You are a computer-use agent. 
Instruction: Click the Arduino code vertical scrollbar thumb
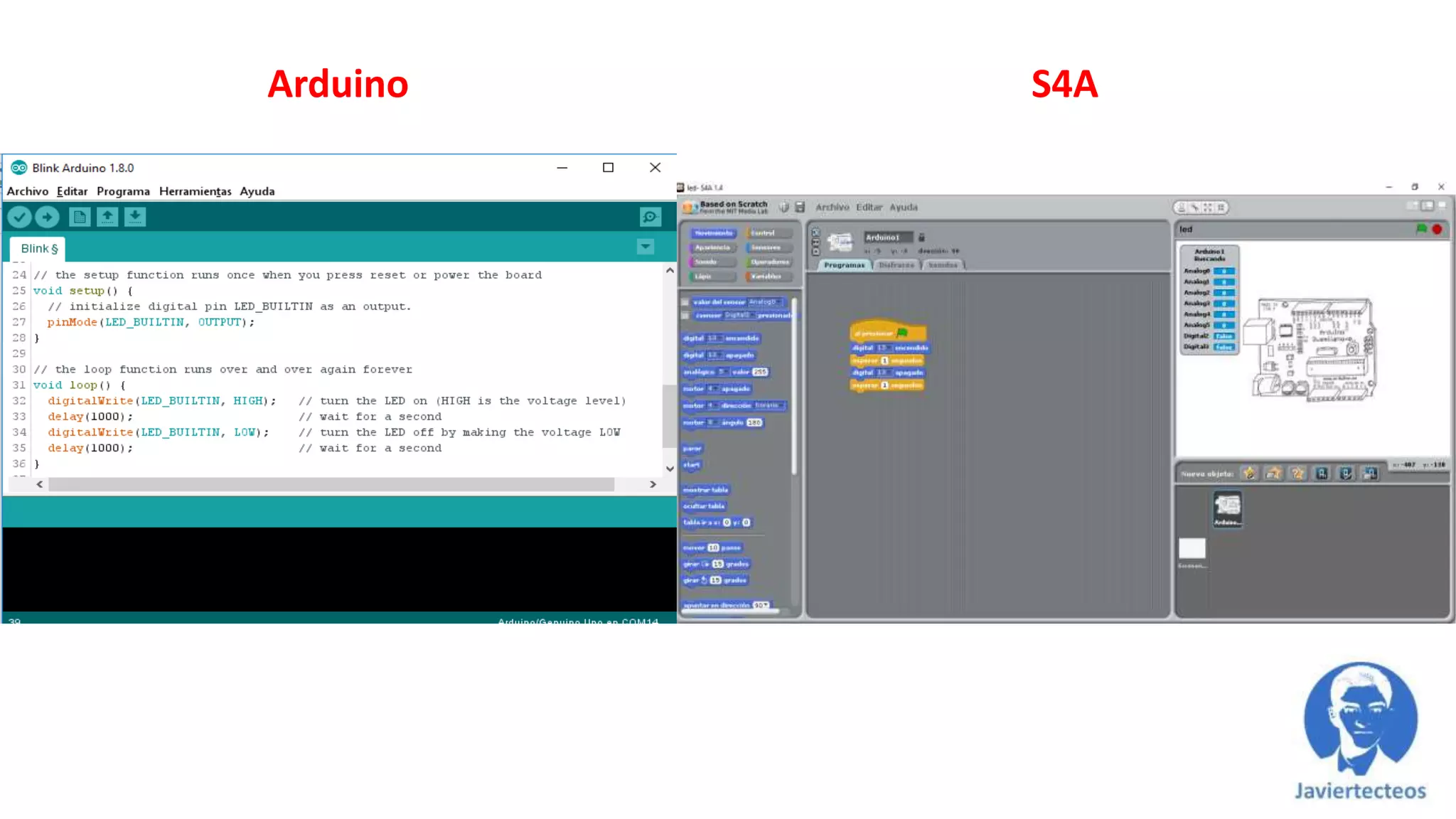668,417
